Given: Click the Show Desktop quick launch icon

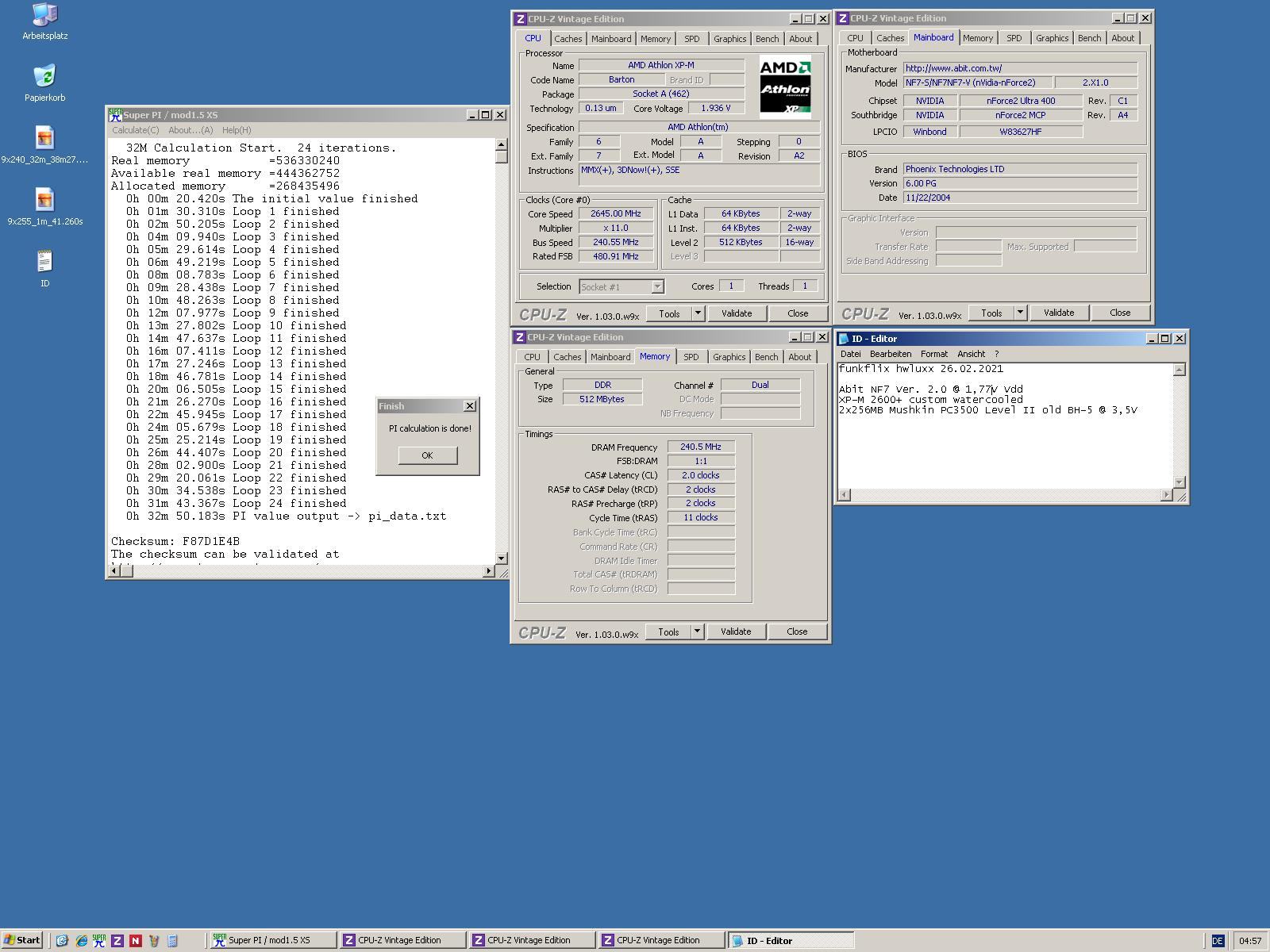Looking at the screenshot, I should tap(62, 941).
